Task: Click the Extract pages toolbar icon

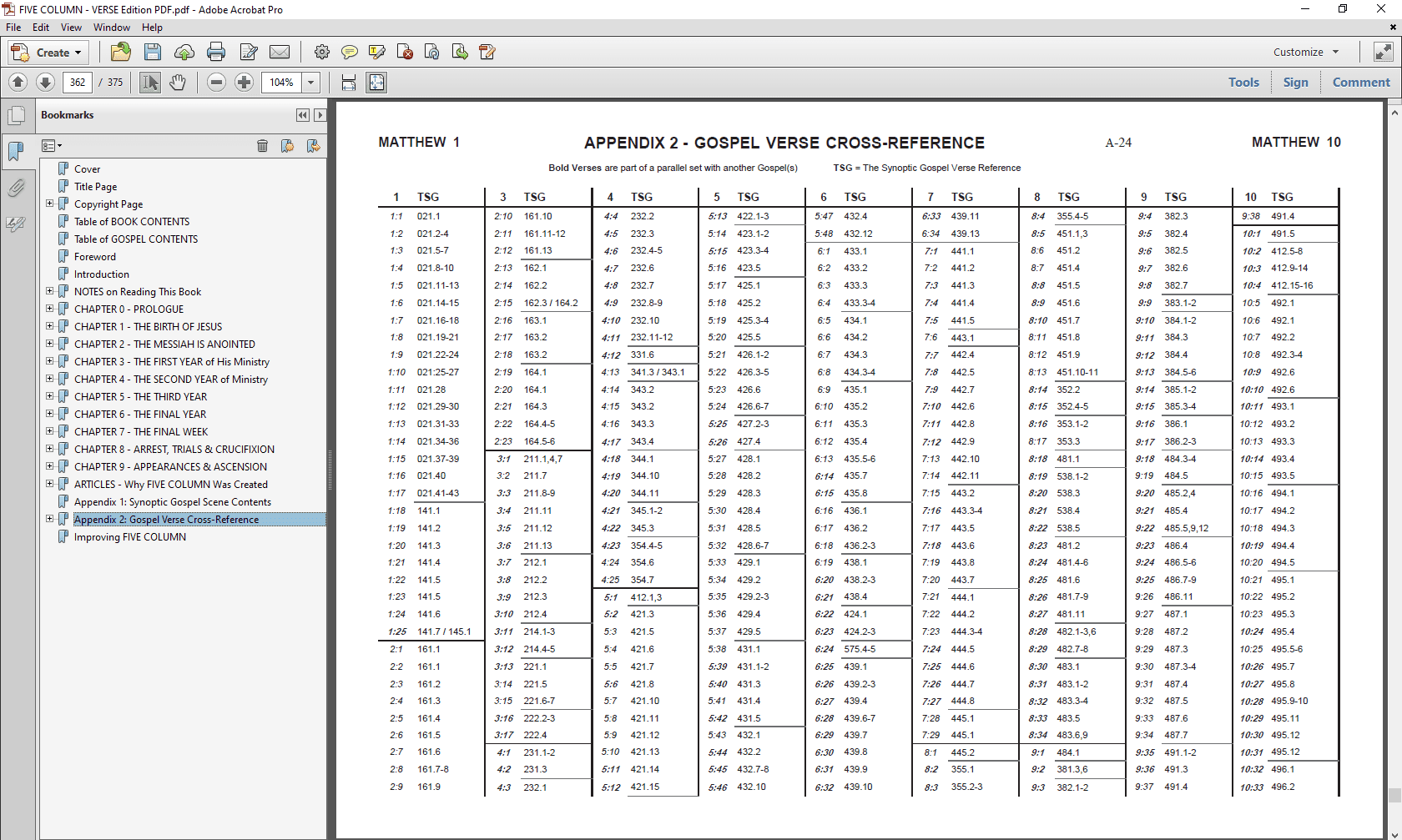Action: pyautogui.click(x=432, y=52)
